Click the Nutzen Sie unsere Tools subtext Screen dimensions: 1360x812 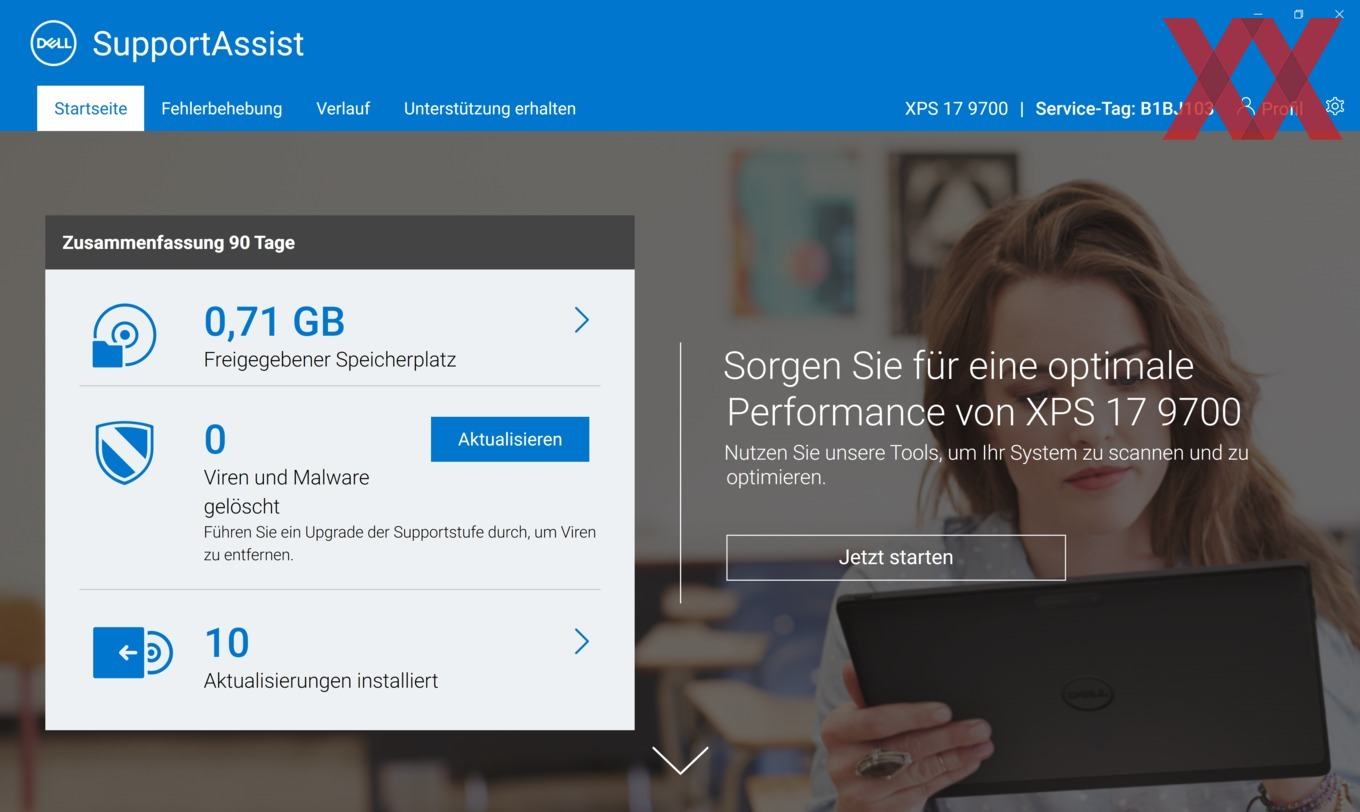coord(986,465)
